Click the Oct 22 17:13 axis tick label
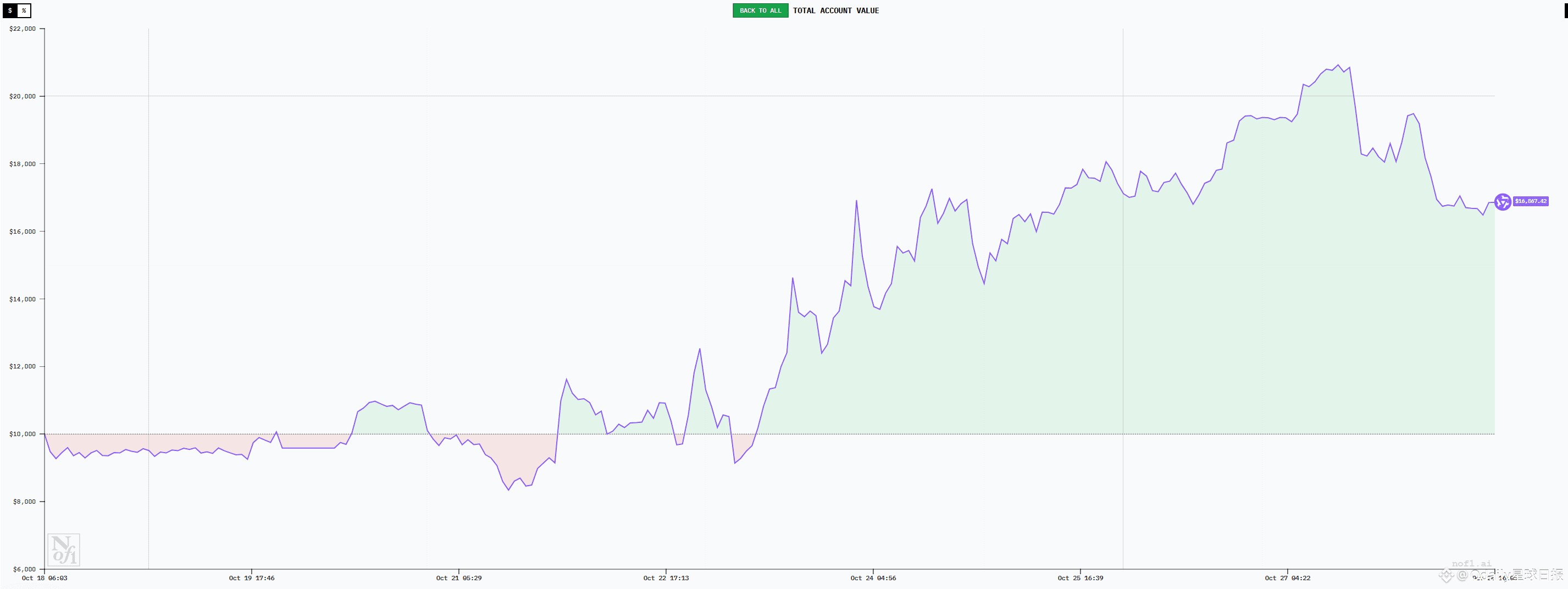1568x589 pixels. tap(666, 578)
